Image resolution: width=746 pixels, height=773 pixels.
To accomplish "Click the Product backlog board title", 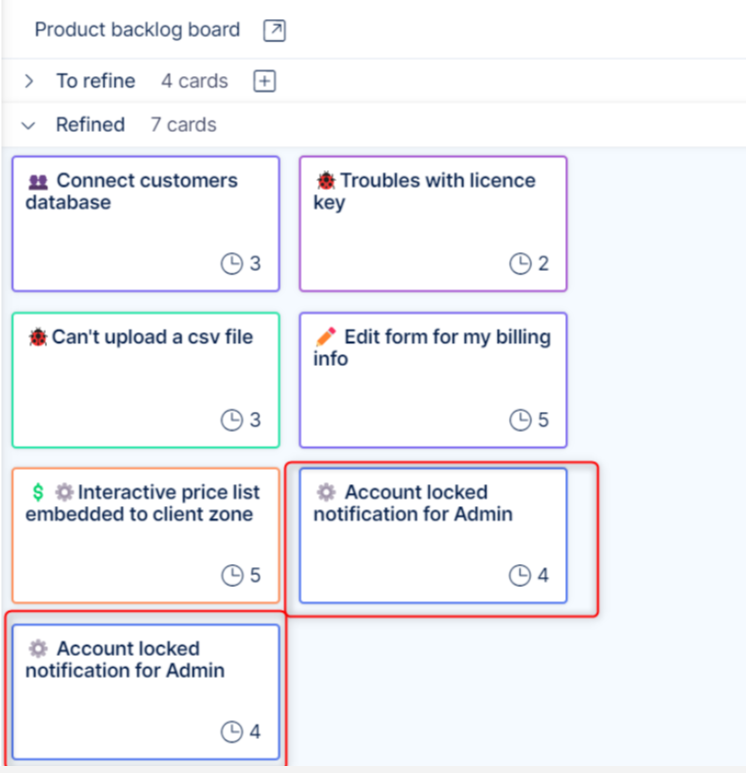I will 137,30.
